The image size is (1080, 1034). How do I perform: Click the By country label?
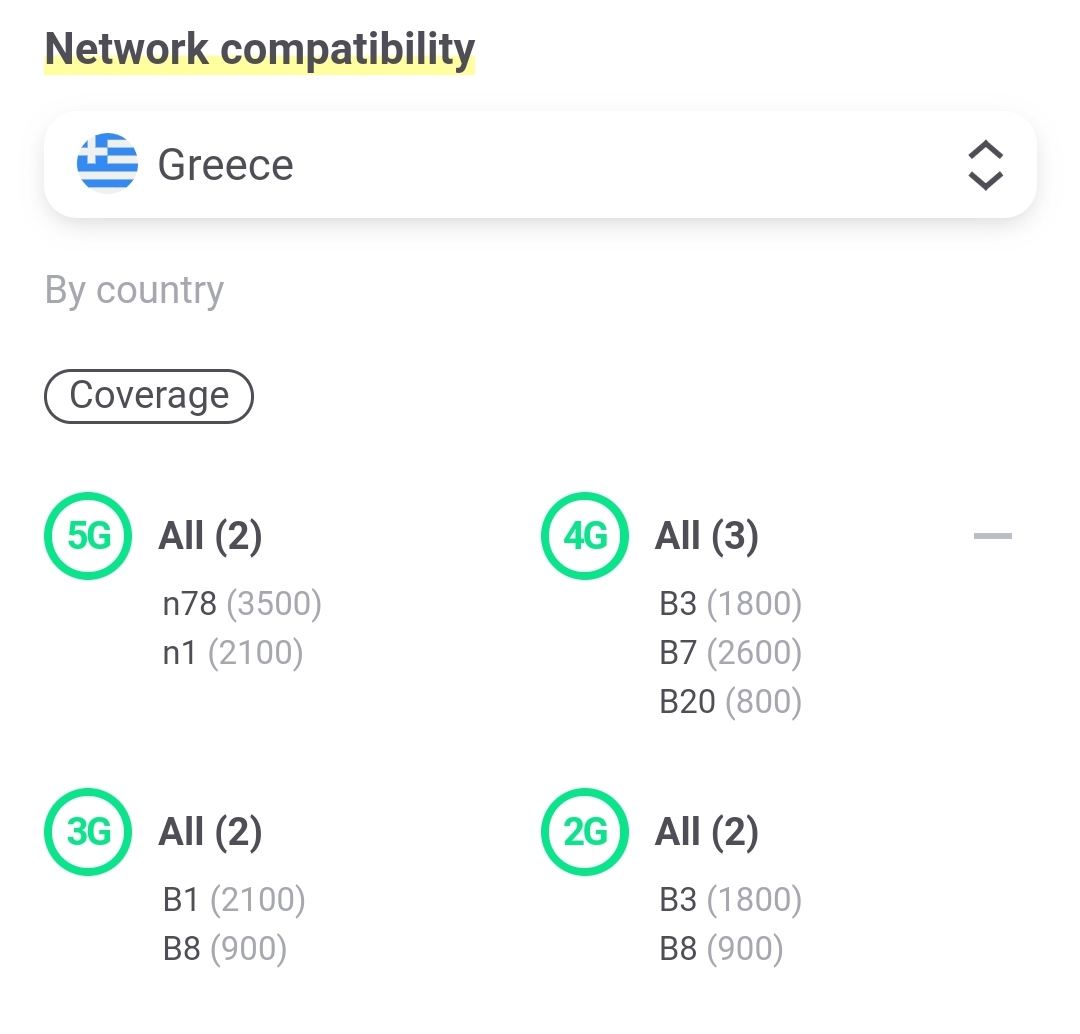pyautogui.click(x=134, y=290)
